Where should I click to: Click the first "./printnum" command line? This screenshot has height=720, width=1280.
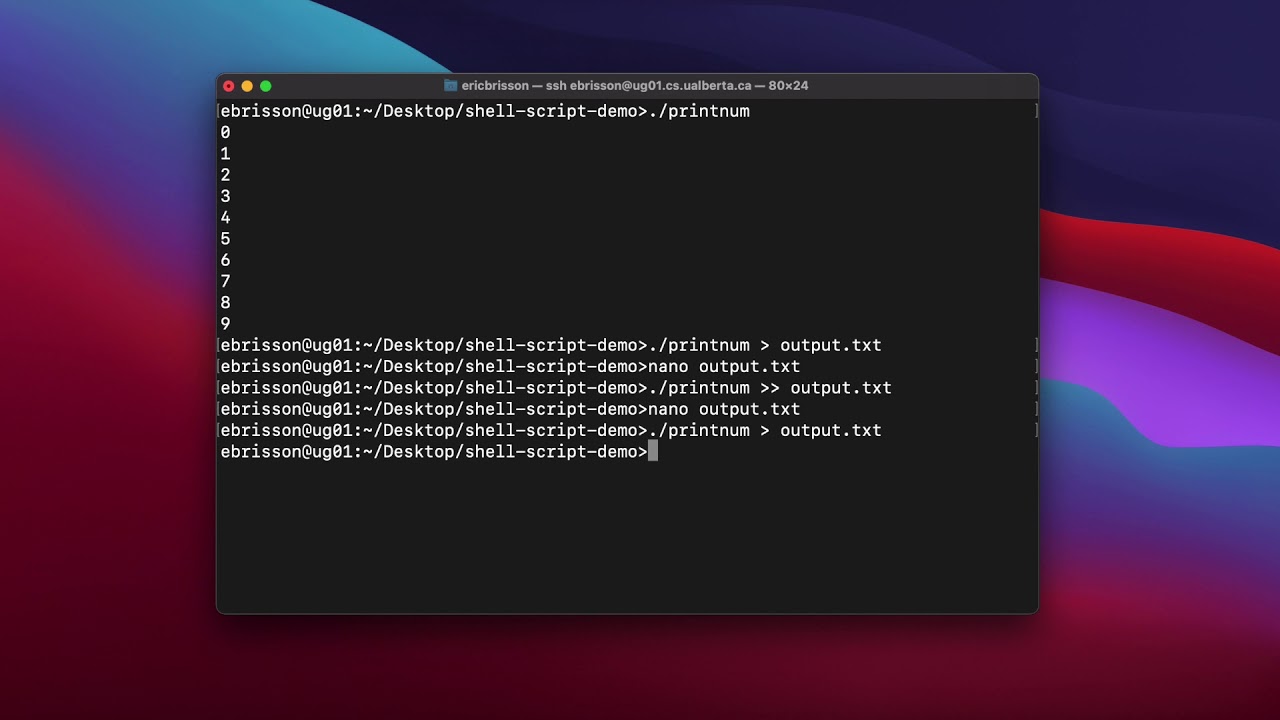(699, 111)
